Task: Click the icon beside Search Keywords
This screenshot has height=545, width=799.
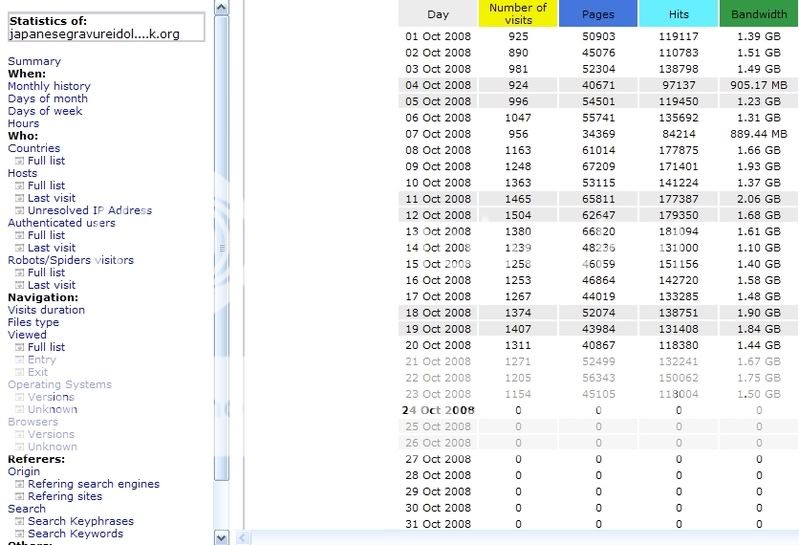Action: pos(20,534)
